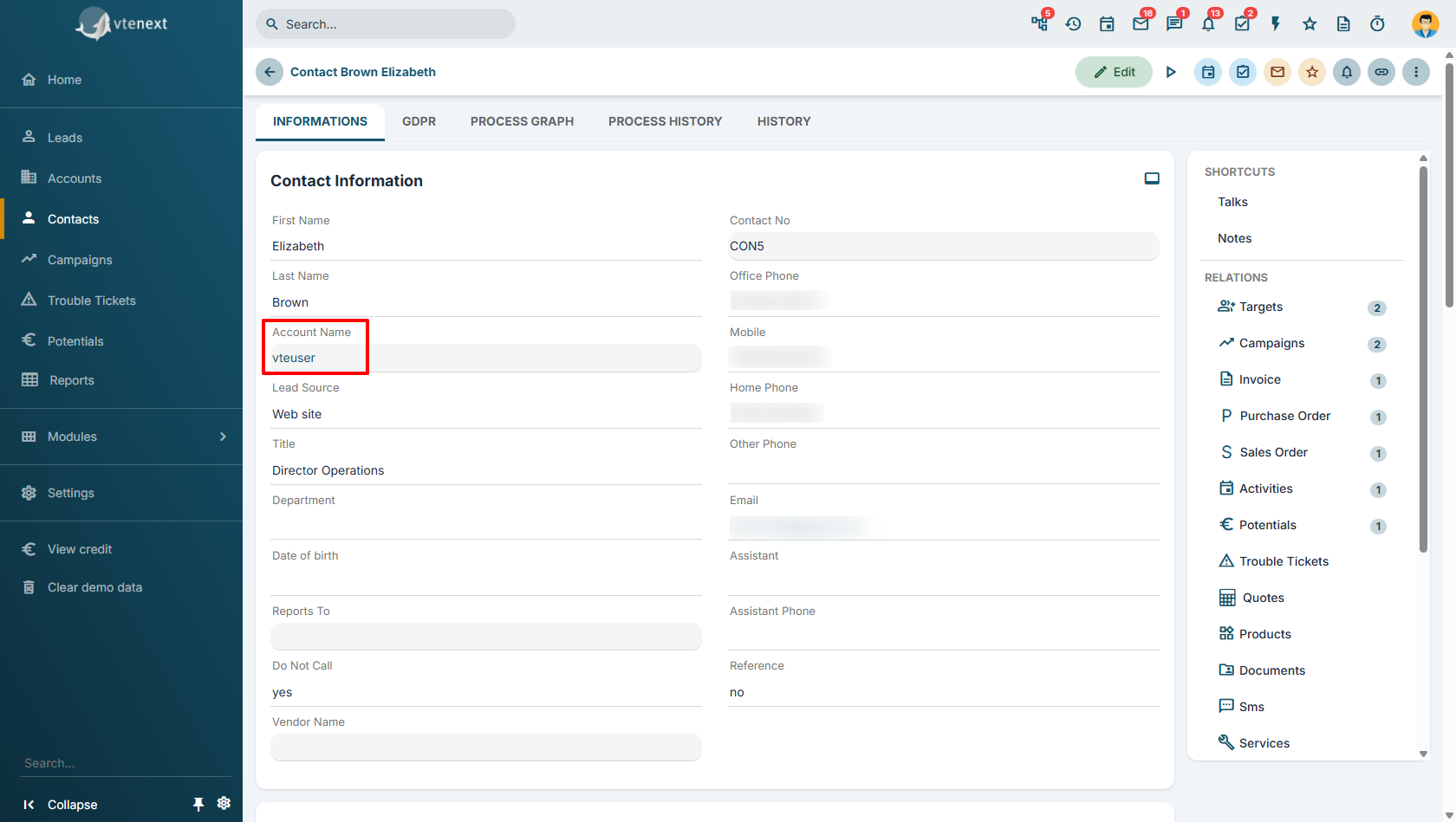Open the vteuser account link
The width and height of the screenshot is (1456, 822).
tap(294, 358)
